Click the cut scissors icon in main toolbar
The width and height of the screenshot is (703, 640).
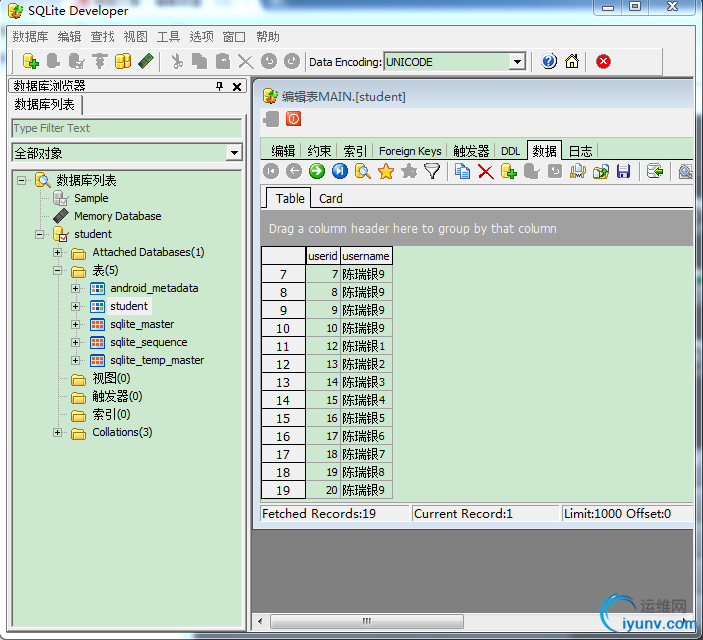pyautogui.click(x=177, y=61)
